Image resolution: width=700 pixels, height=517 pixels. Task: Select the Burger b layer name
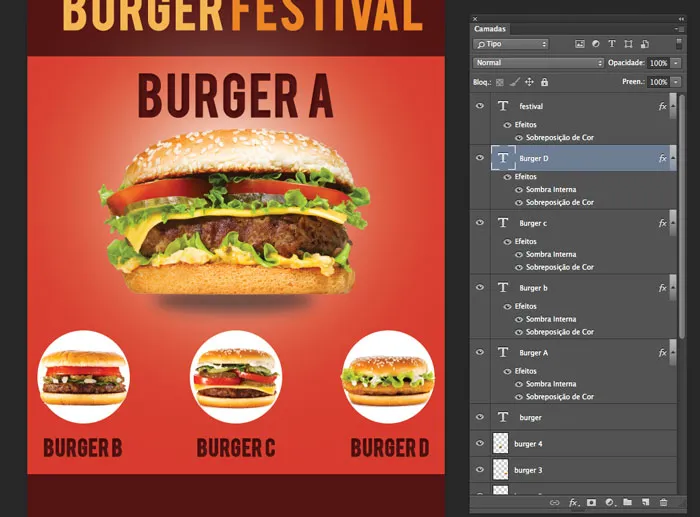pyautogui.click(x=533, y=288)
